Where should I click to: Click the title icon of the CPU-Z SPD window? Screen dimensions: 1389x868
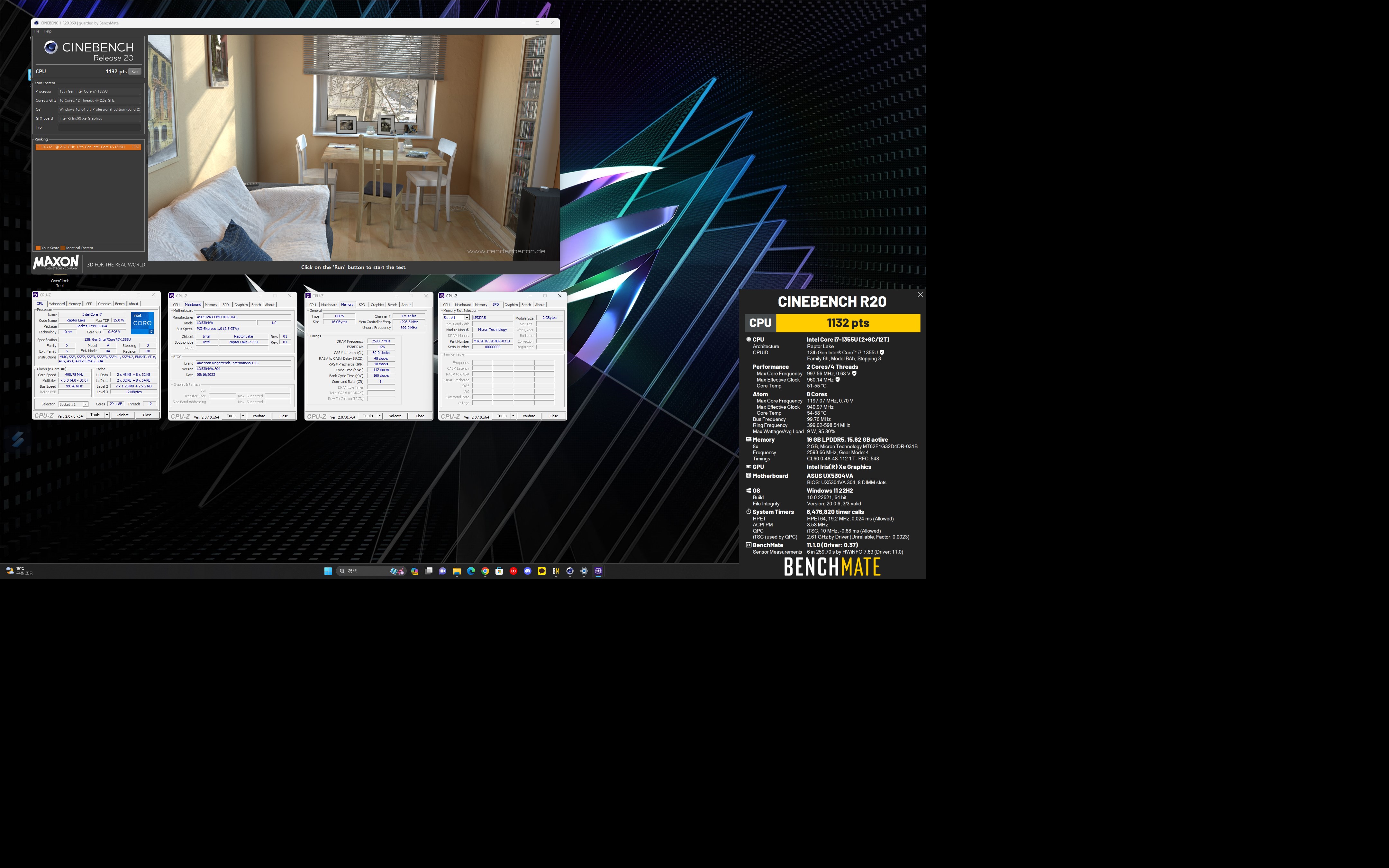click(442, 296)
